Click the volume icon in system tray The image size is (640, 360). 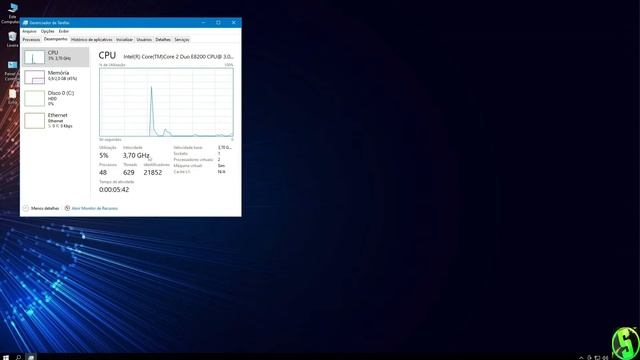[x=605, y=358]
